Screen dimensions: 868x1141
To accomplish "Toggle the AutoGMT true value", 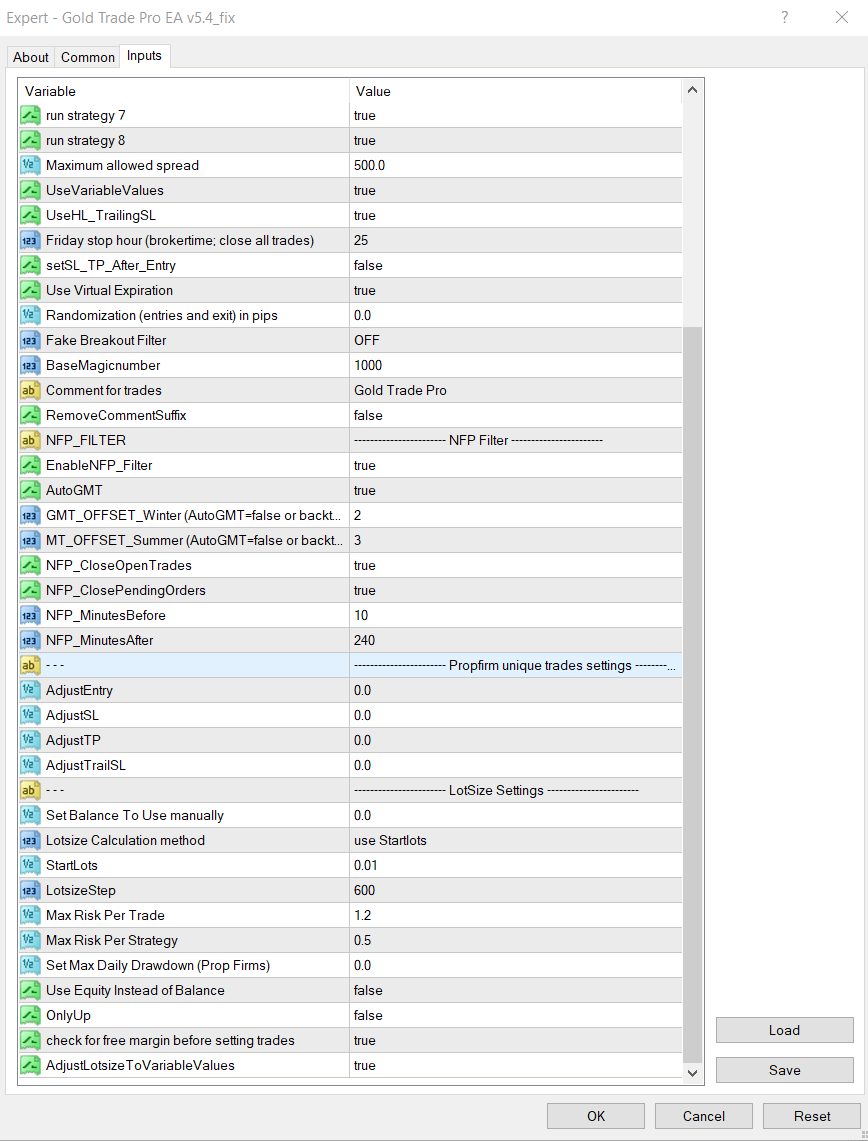I will [515, 490].
